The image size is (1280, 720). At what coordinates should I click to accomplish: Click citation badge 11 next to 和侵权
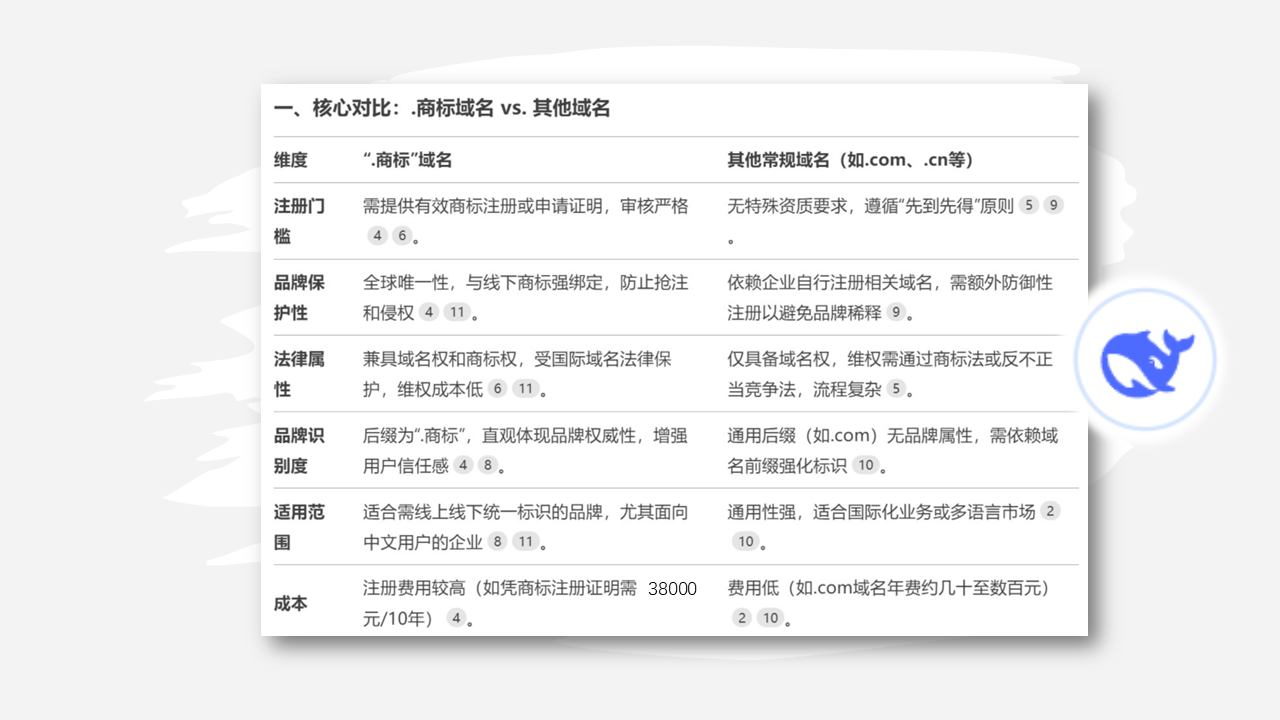[x=456, y=311]
